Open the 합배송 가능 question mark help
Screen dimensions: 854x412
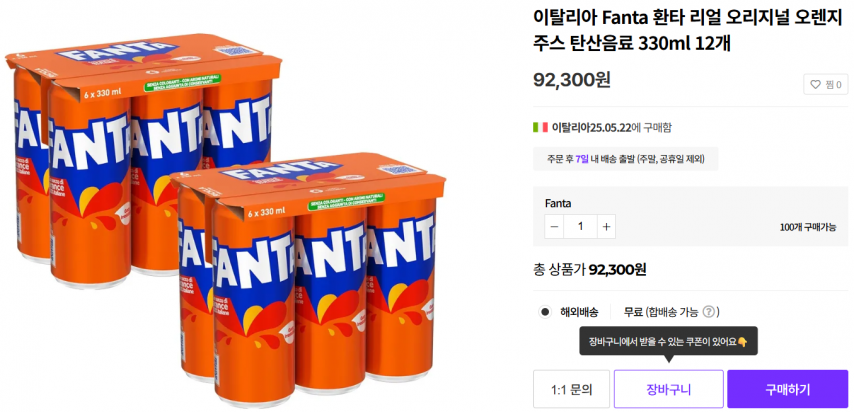[709, 312]
